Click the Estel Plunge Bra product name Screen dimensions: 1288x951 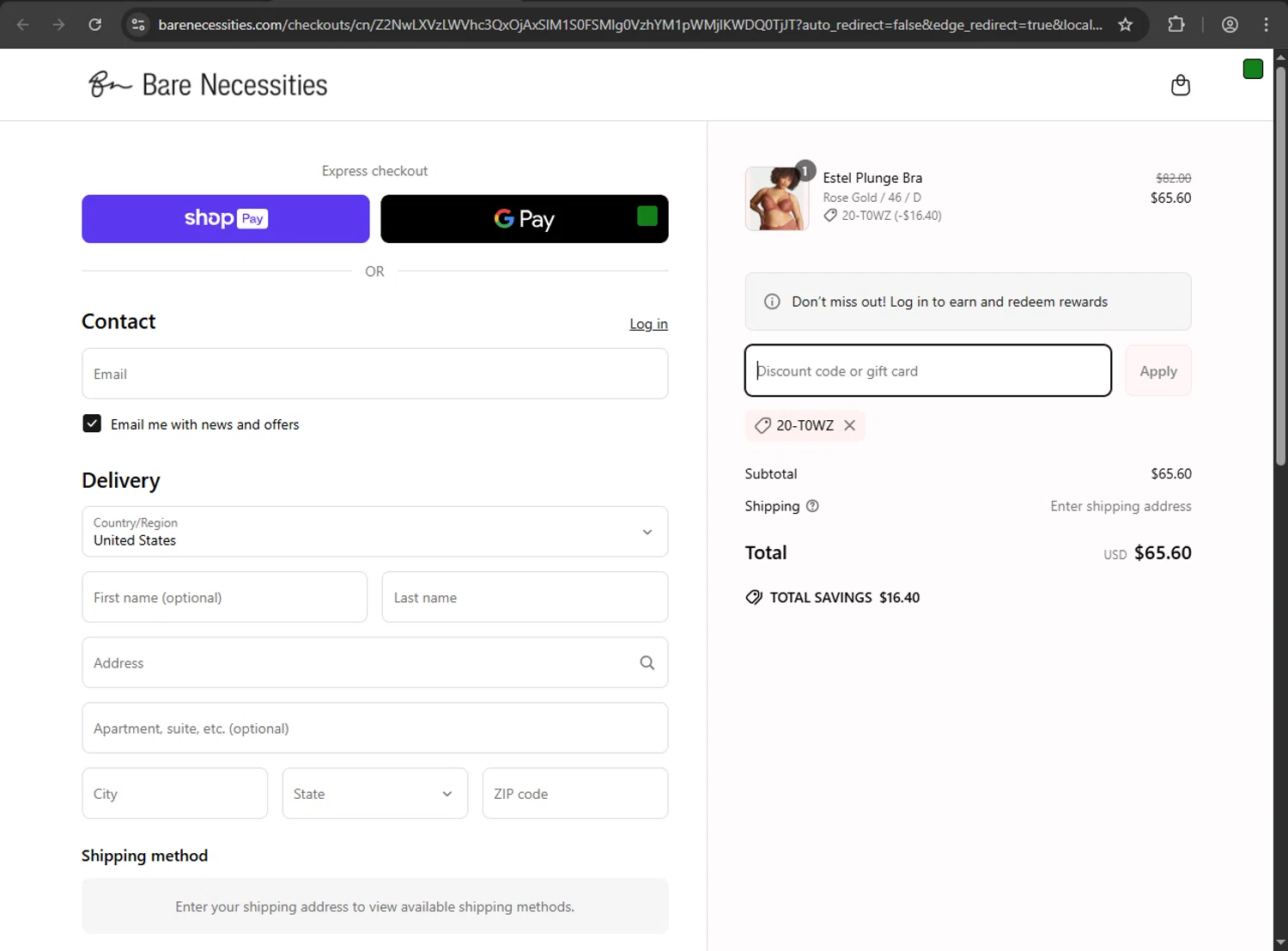point(872,178)
